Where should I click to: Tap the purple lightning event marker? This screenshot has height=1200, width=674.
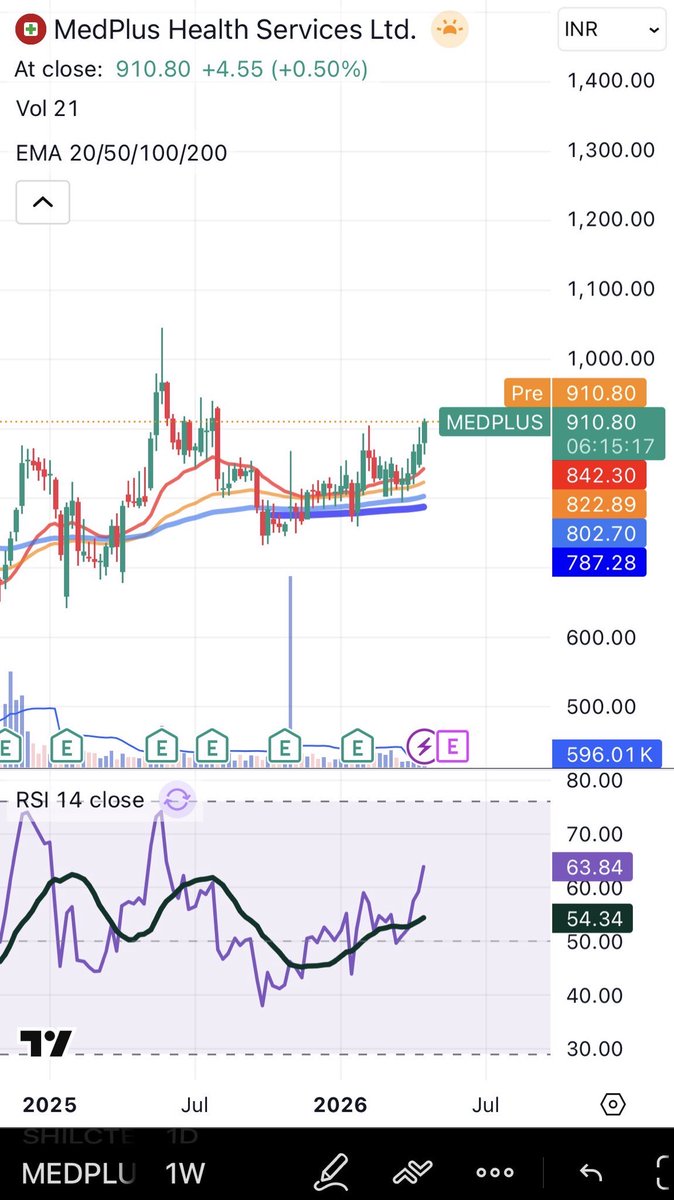423,746
